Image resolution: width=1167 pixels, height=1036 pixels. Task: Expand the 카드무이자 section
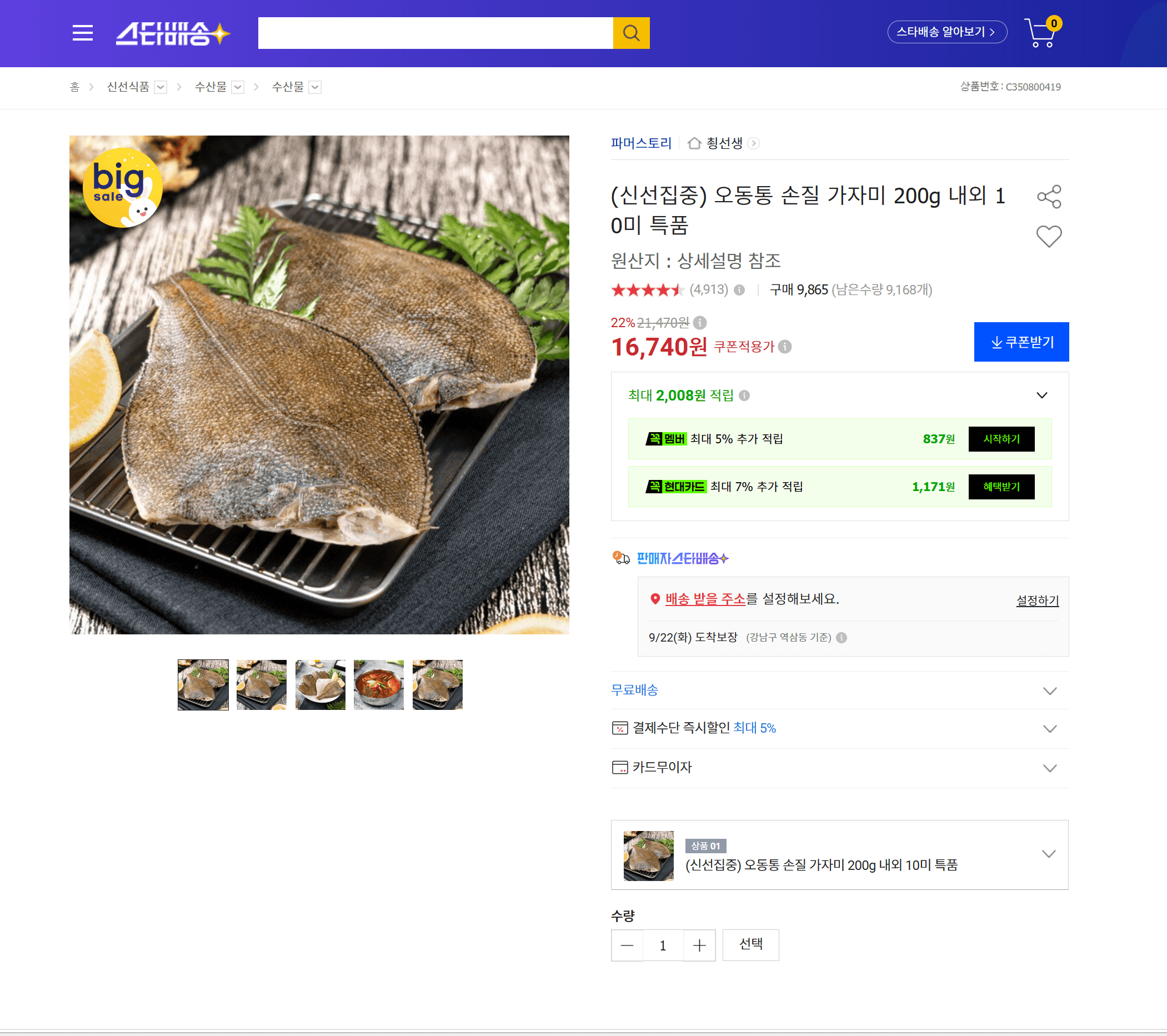click(x=1049, y=768)
